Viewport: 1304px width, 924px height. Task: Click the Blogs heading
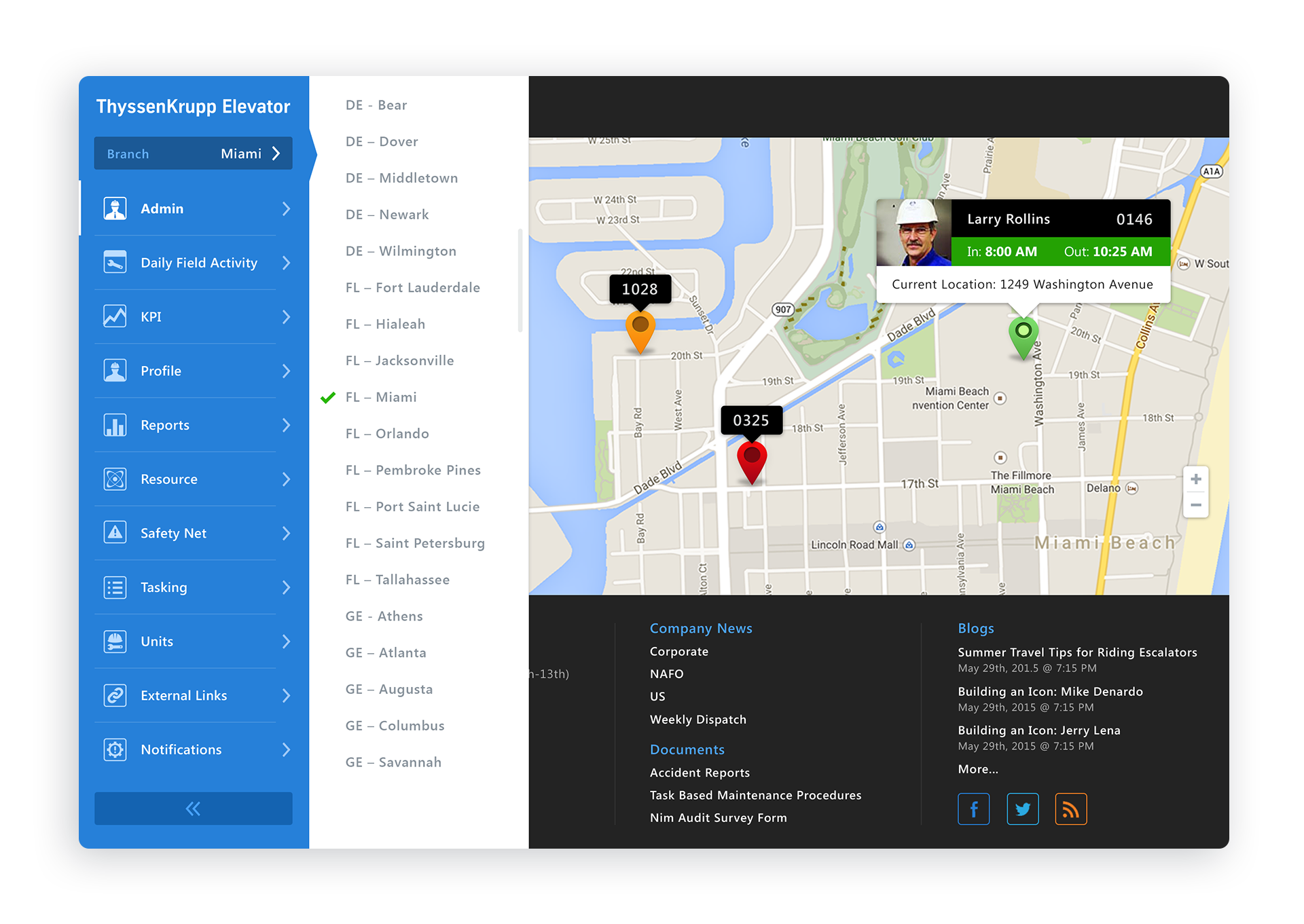(x=976, y=629)
